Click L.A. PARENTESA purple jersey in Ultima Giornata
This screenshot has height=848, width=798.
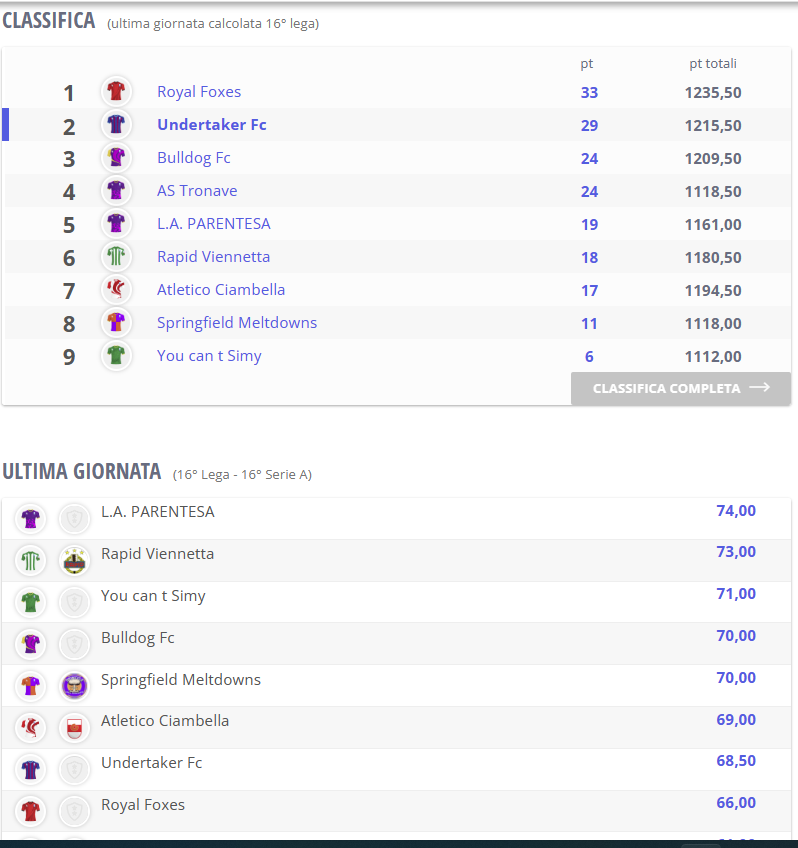(x=31, y=519)
